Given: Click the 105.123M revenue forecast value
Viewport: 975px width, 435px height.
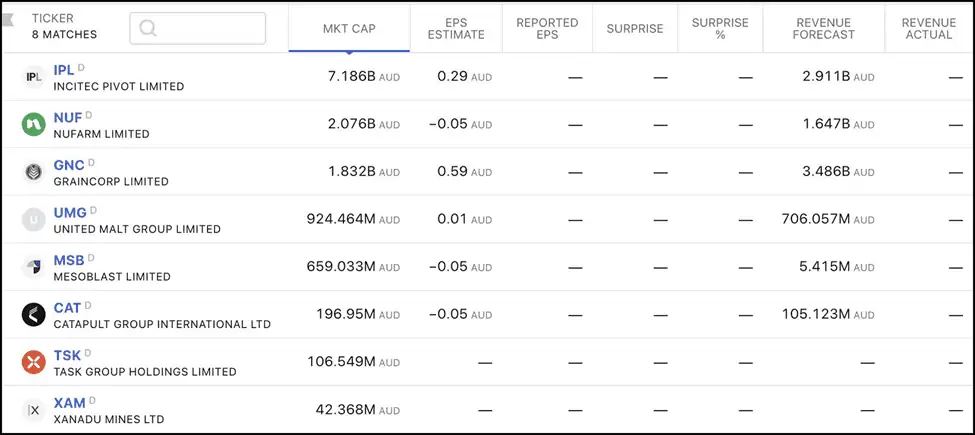Looking at the screenshot, I should tap(816, 314).
